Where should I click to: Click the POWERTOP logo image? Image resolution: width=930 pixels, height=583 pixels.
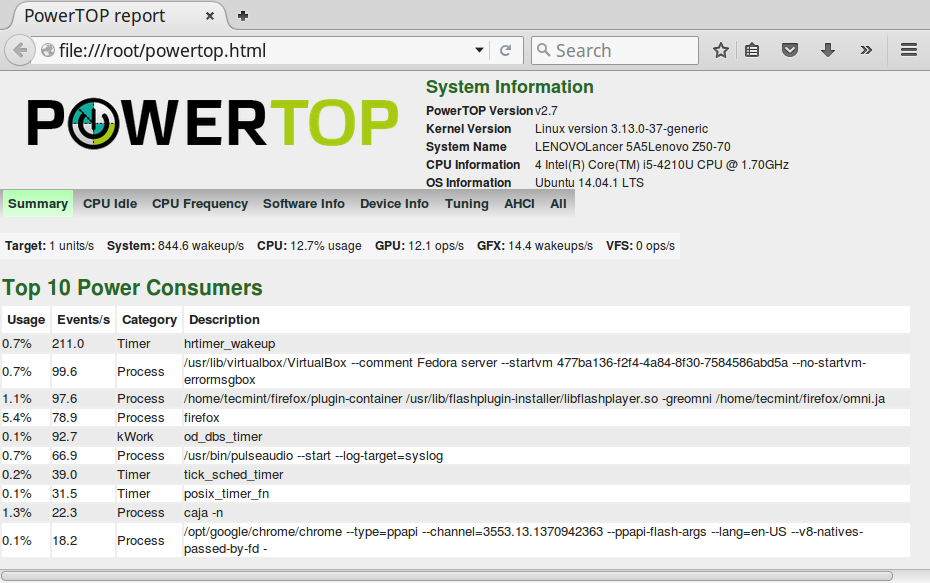(213, 123)
